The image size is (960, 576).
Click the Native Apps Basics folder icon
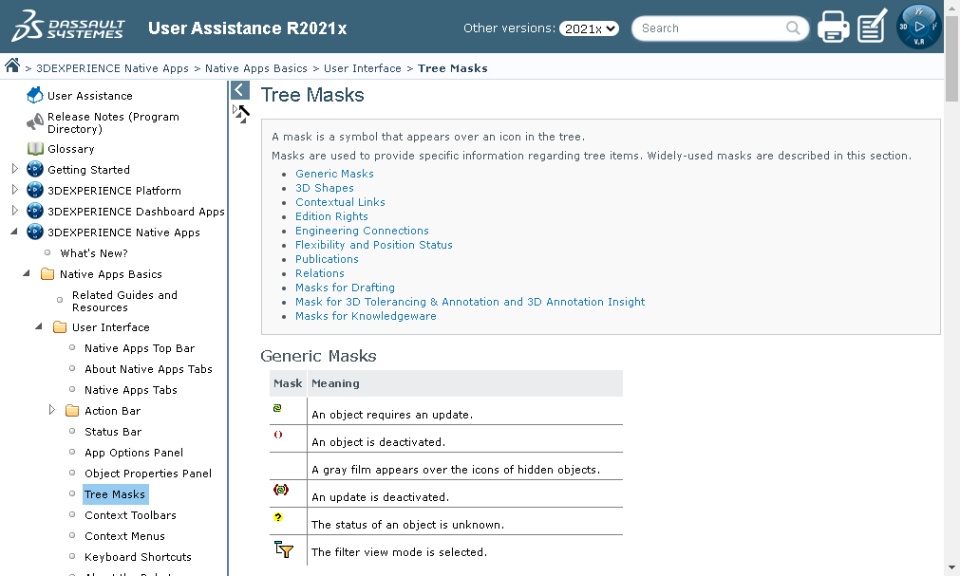click(x=47, y=274)
